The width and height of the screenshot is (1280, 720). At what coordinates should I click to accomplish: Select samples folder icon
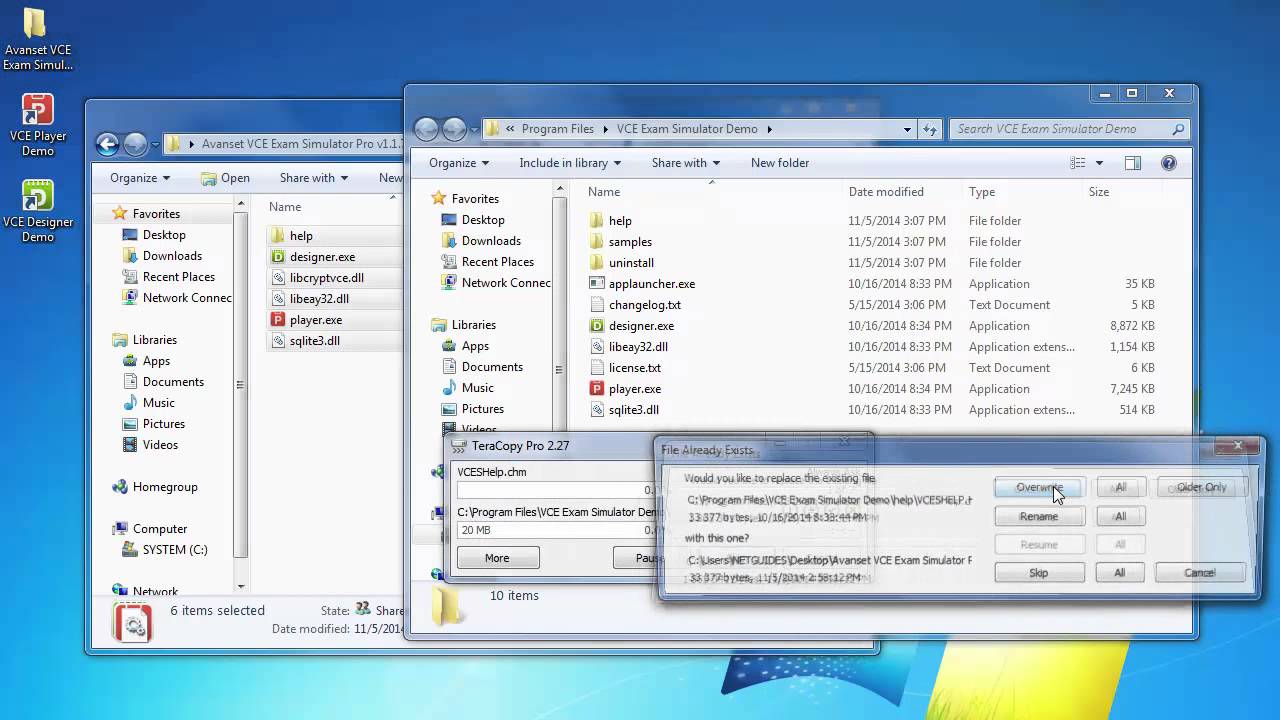[597, 242]
